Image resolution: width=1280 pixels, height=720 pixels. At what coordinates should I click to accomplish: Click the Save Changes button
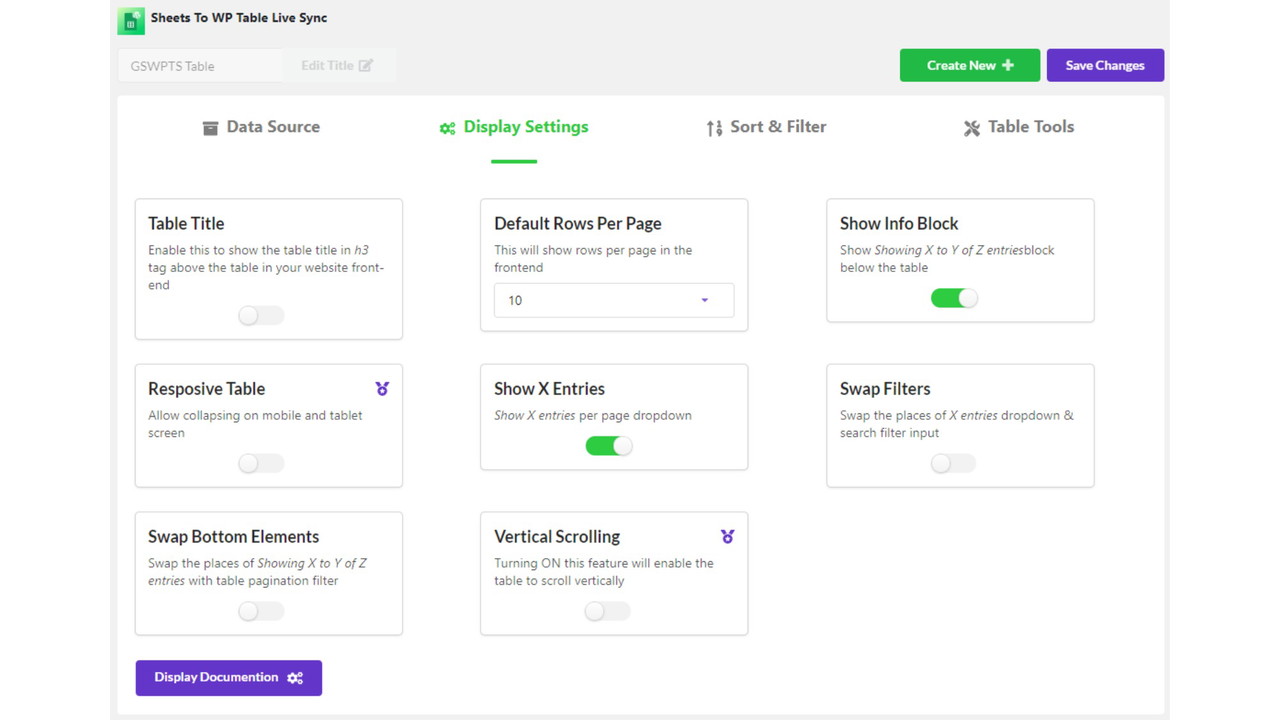[1105, 65]
